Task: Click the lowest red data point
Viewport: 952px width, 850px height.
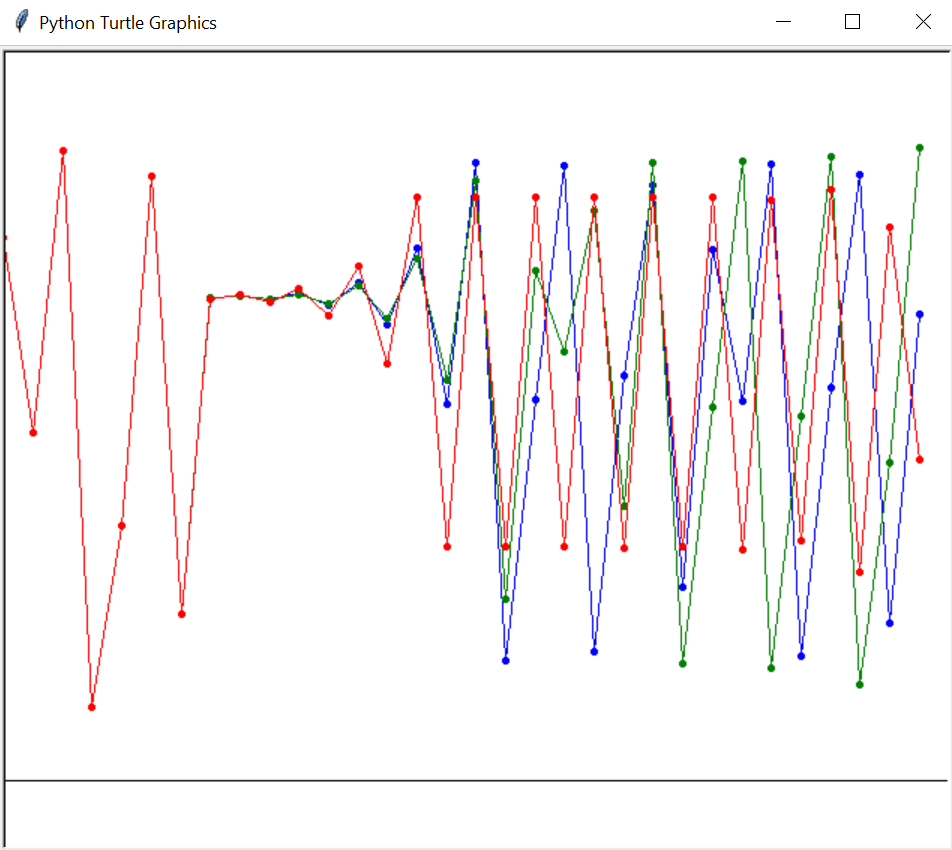Action: click(x=92, y=707)
